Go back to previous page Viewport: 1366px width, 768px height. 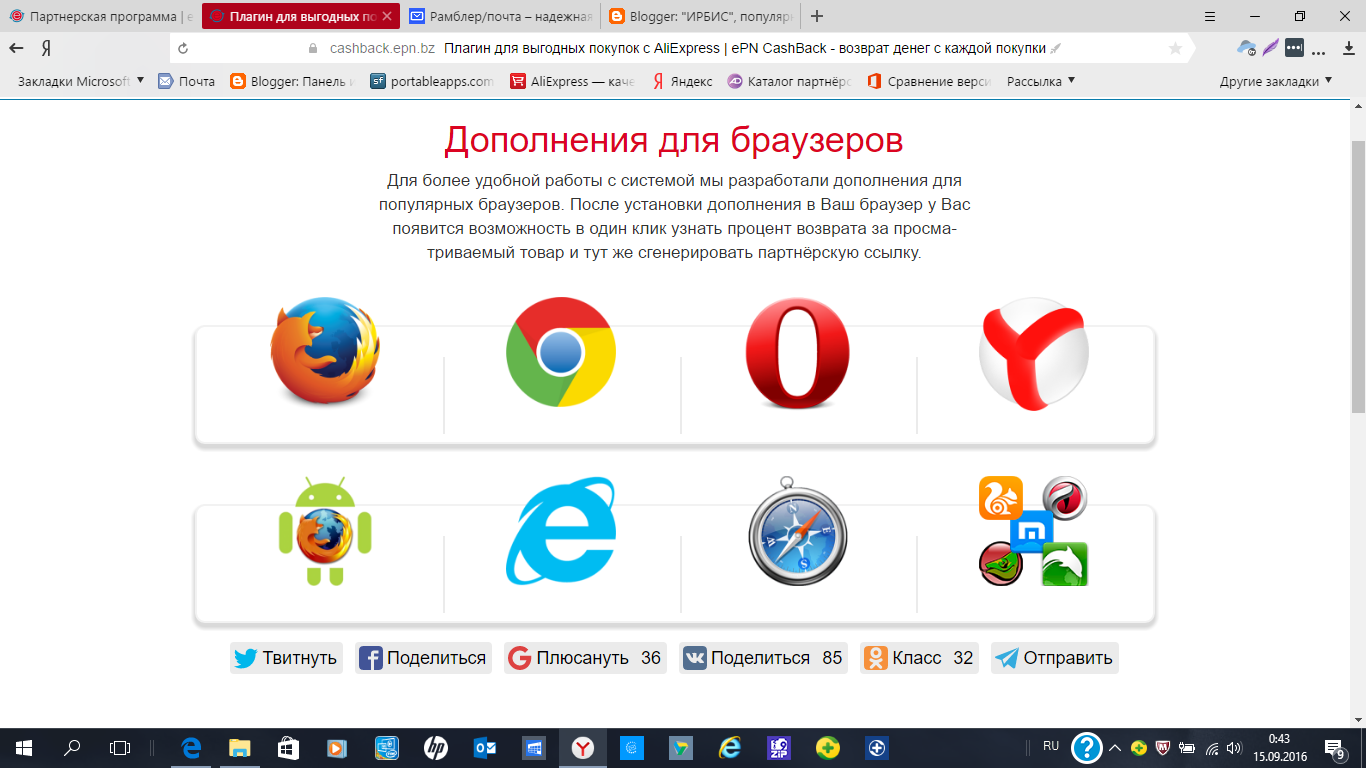[x=16, y=48]
